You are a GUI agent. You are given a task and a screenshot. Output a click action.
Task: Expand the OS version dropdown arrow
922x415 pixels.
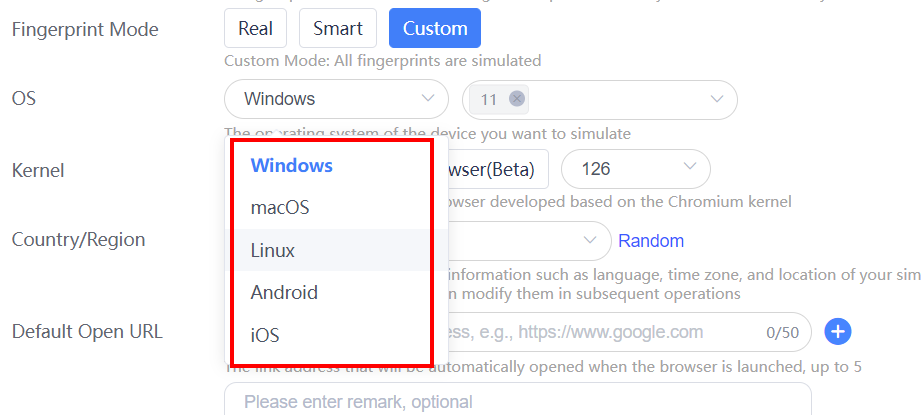(x=717, y=99)
